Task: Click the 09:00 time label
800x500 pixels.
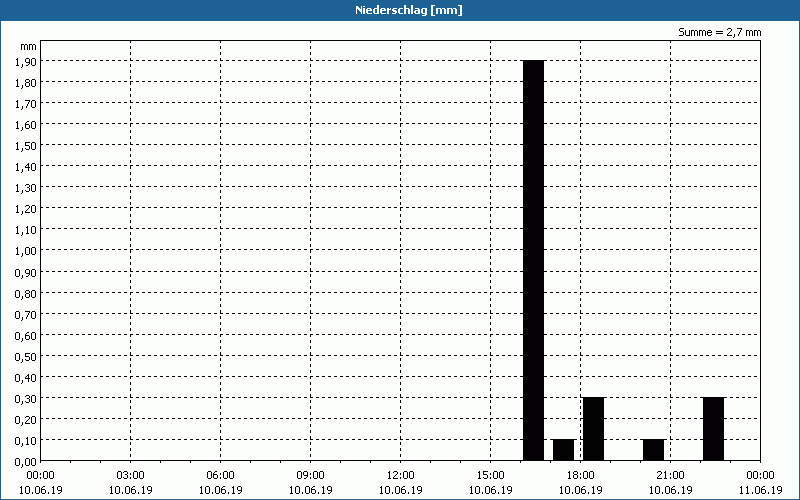Action: pyautogui.click(x=311, y=475)
